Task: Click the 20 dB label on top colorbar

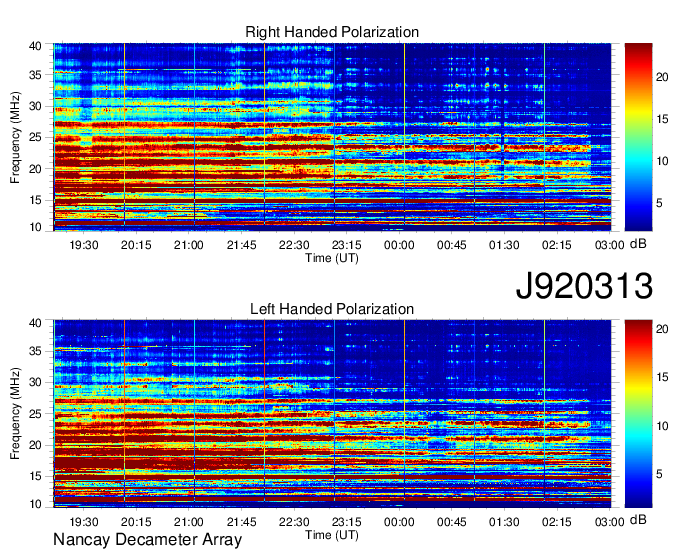Action: point(662,77)
